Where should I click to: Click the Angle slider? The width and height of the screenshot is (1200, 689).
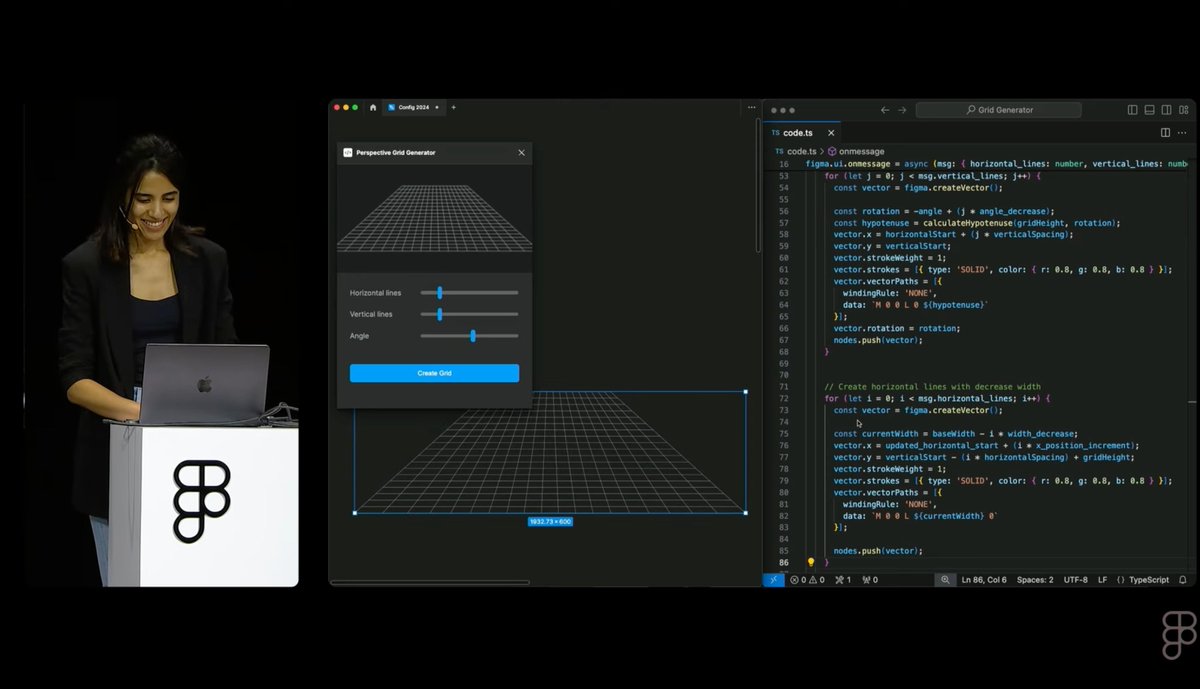click(469, 336)
